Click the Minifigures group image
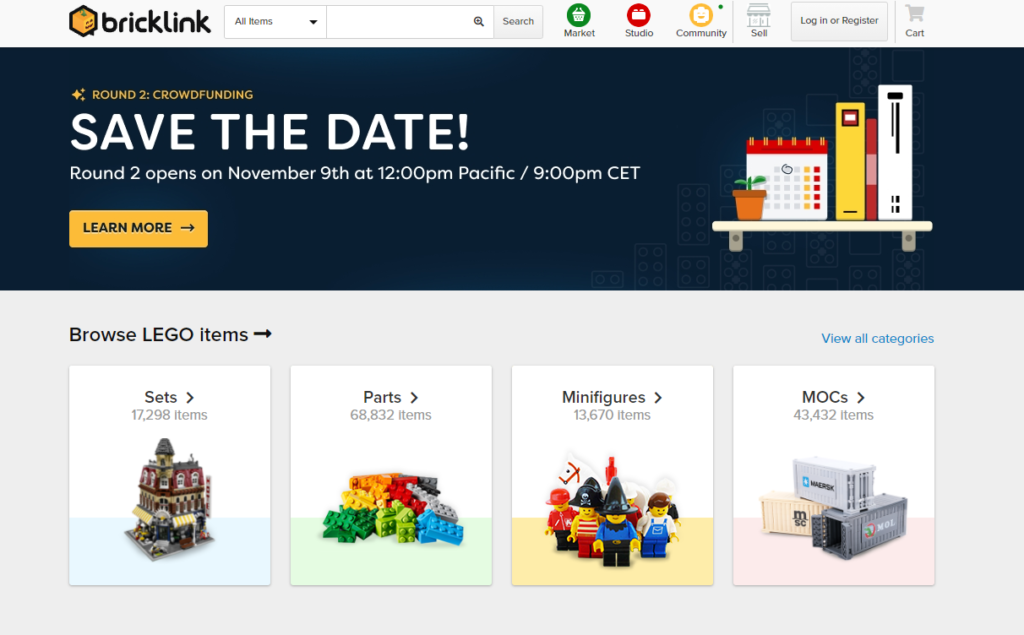The image size is (1024, 635). (613, 510)
